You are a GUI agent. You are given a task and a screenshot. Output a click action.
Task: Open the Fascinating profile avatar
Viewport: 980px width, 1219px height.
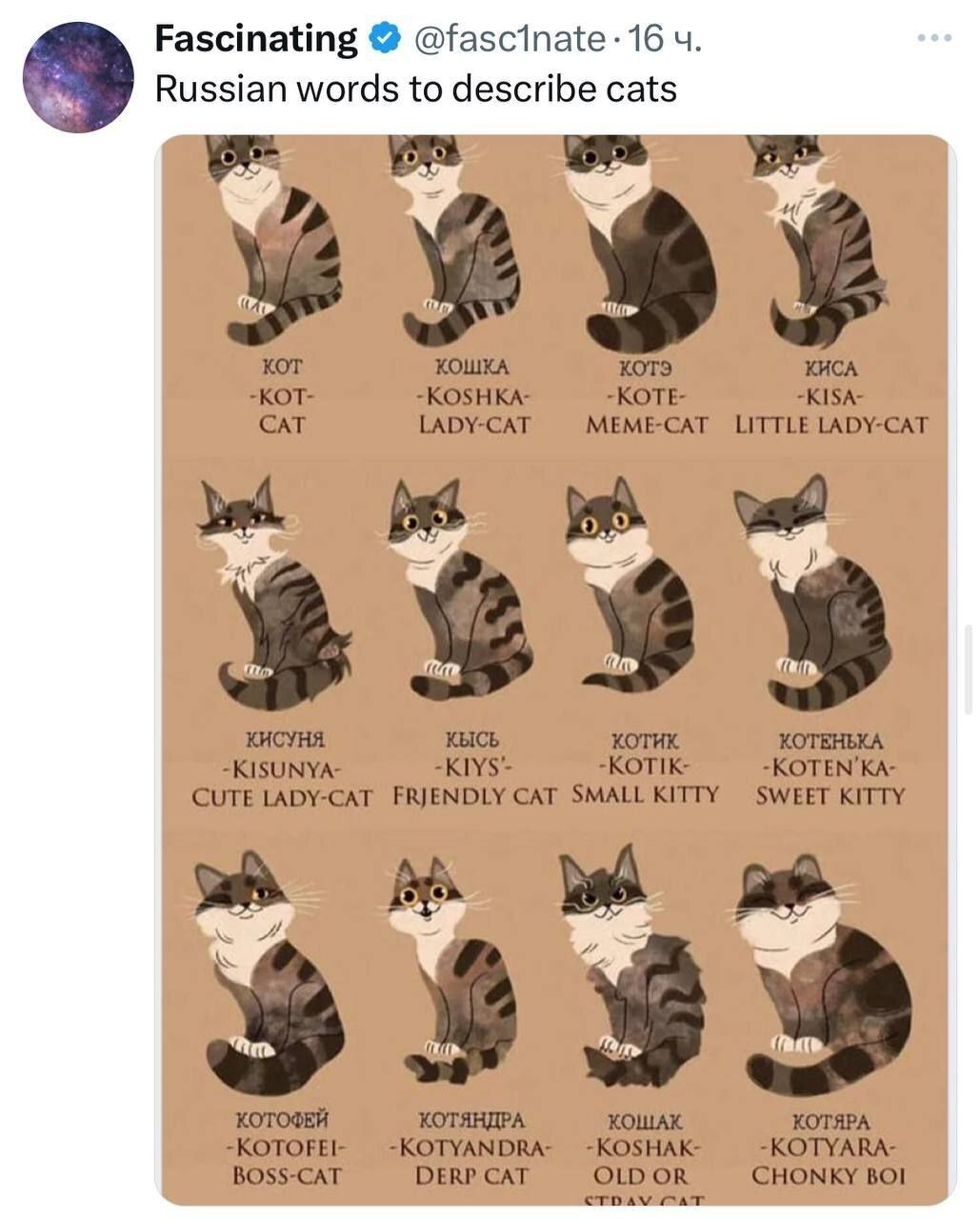tap(78, 76)
